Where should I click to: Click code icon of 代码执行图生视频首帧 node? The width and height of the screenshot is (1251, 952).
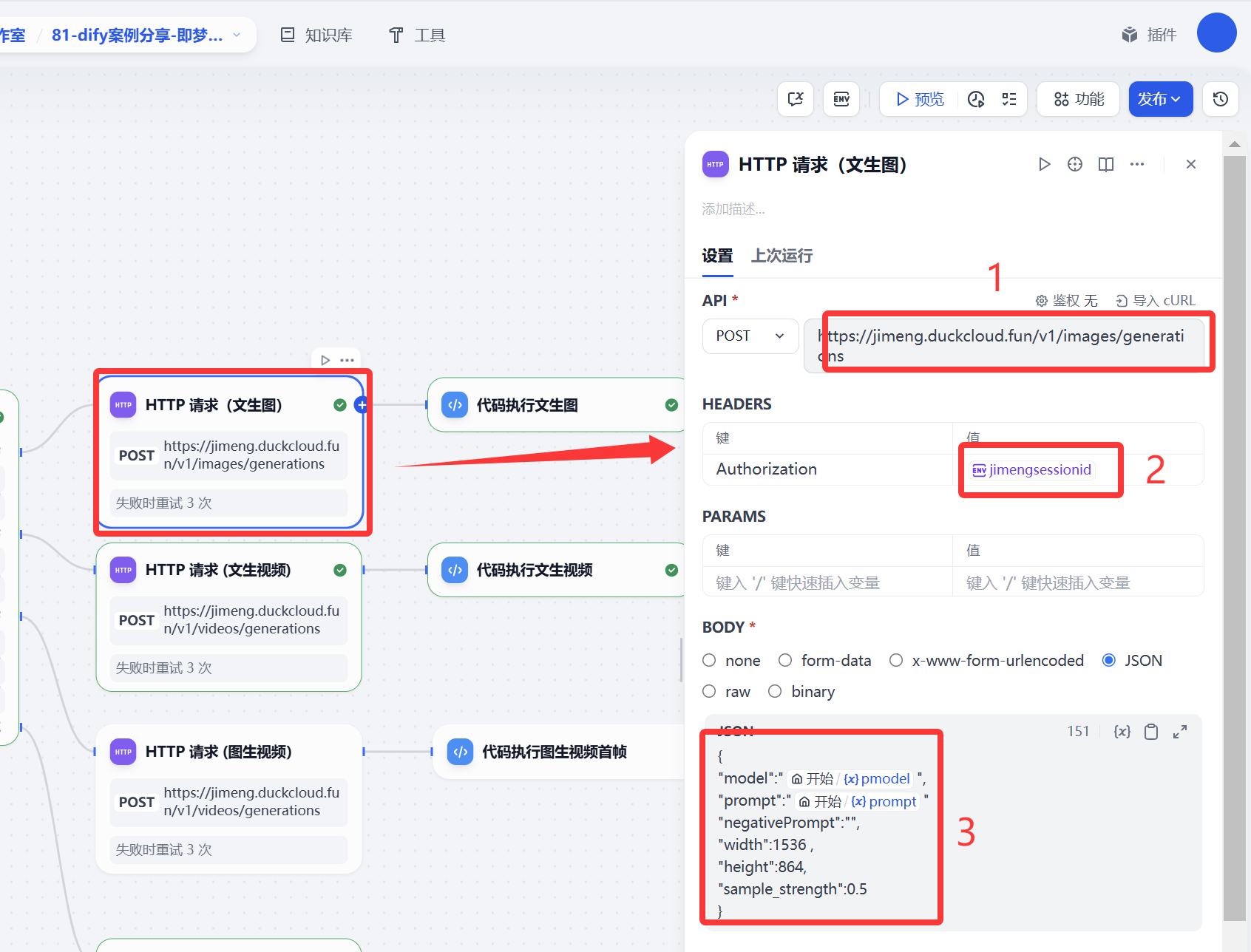461,752
